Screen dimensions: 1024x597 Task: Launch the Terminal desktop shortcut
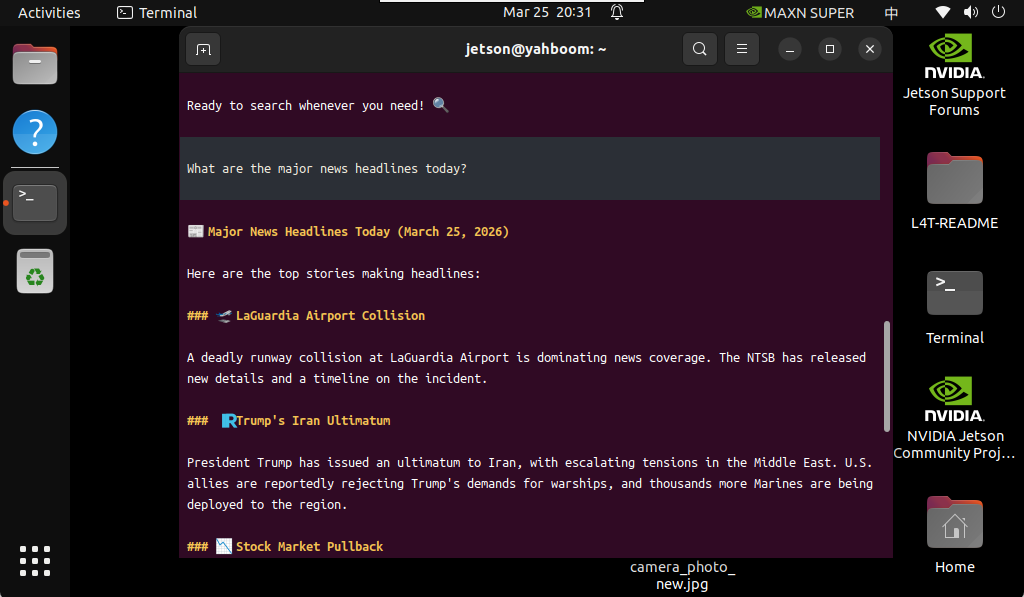[954, 307]
